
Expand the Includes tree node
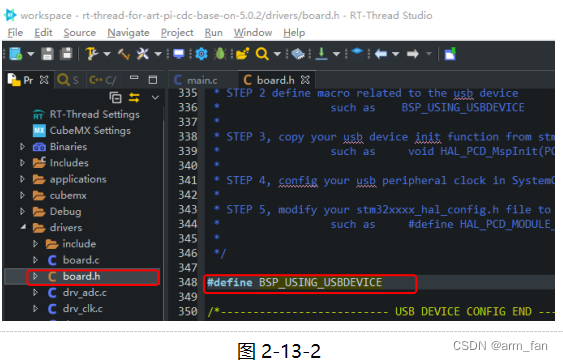22,163
